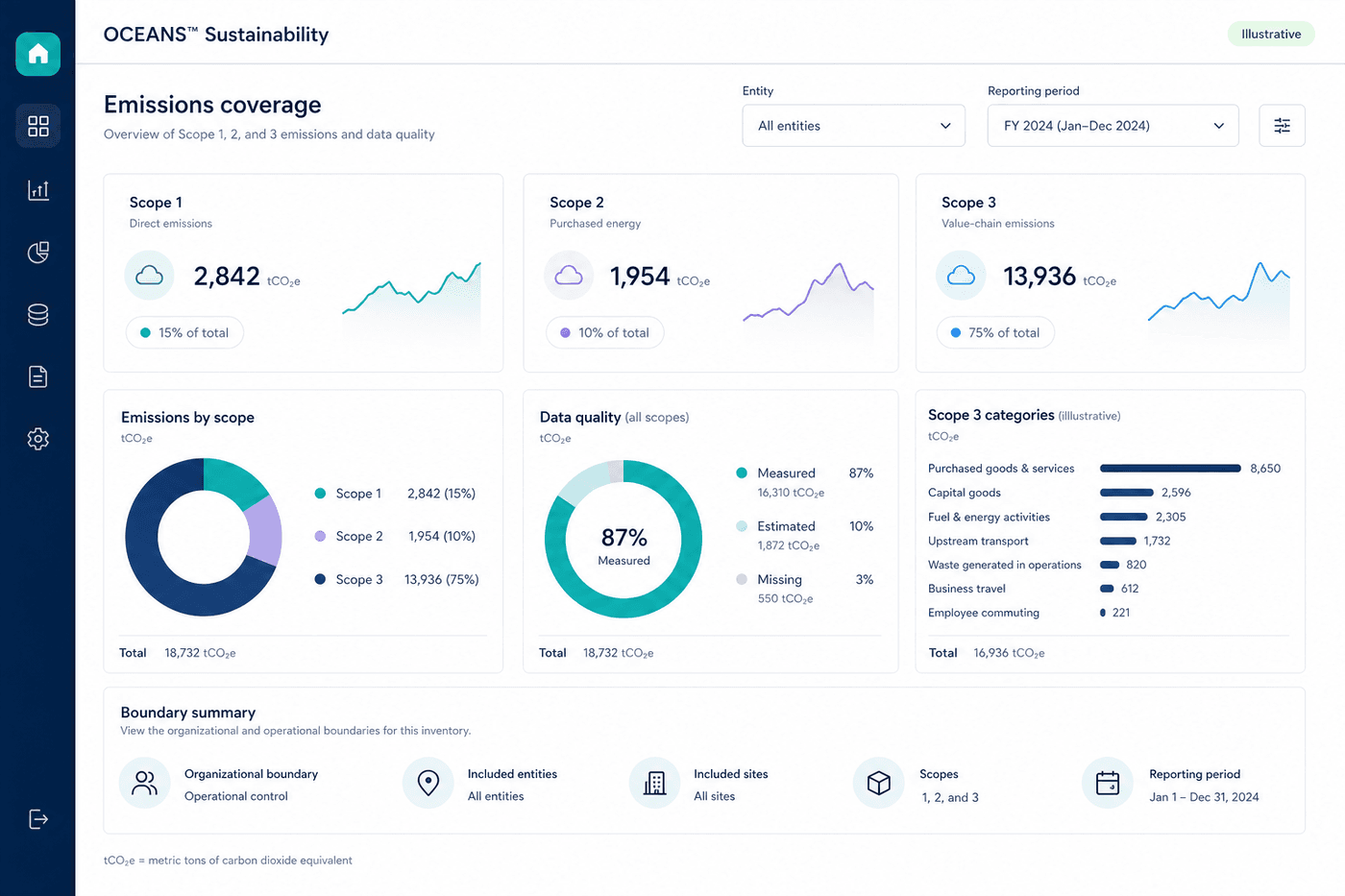Screen dimensions: 1345x896
Task: Open the database stack sidebar icon
Action: [x=38, y=315]
